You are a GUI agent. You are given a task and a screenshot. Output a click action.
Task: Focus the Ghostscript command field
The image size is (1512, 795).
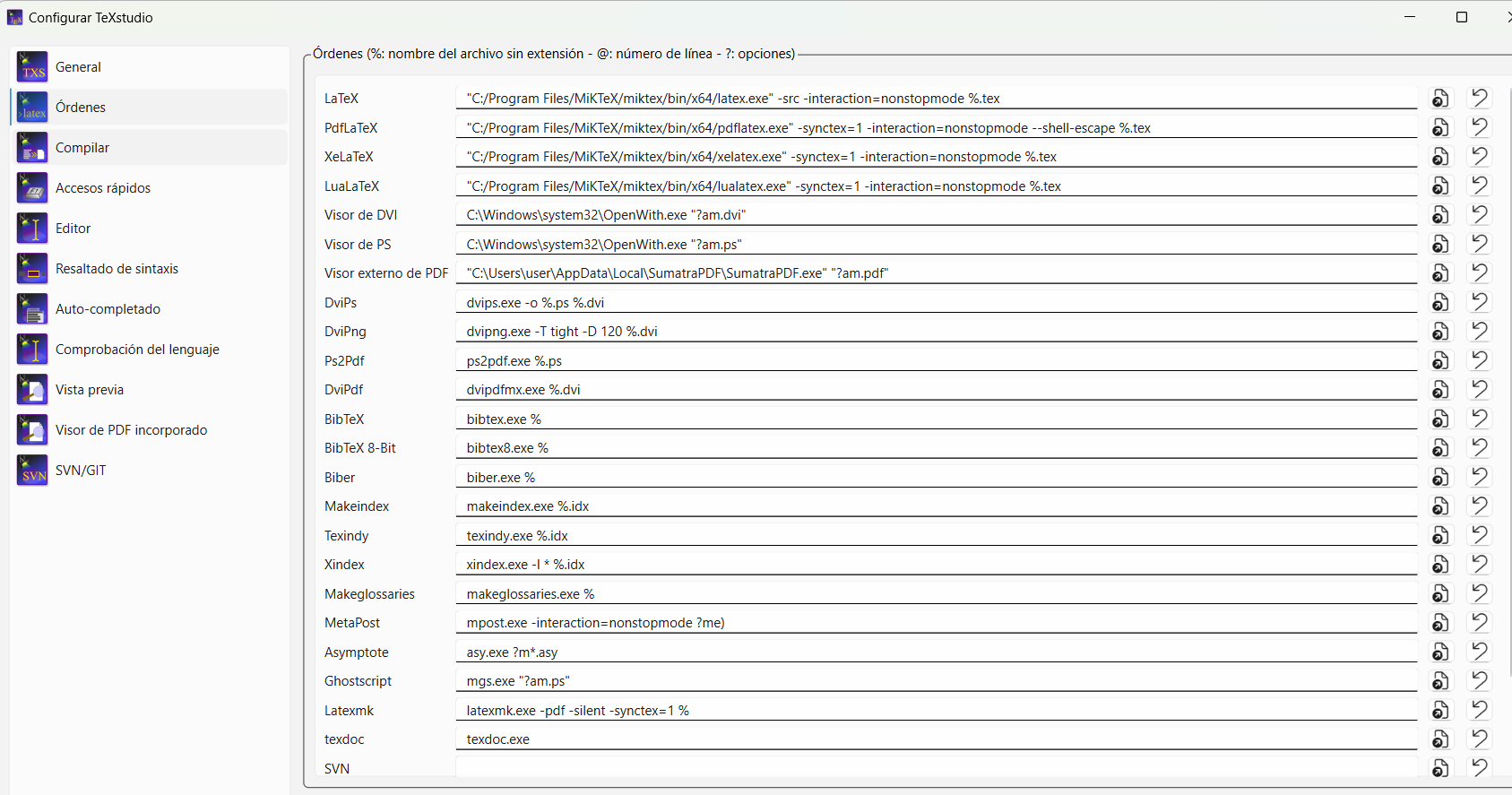click(937, 681)
